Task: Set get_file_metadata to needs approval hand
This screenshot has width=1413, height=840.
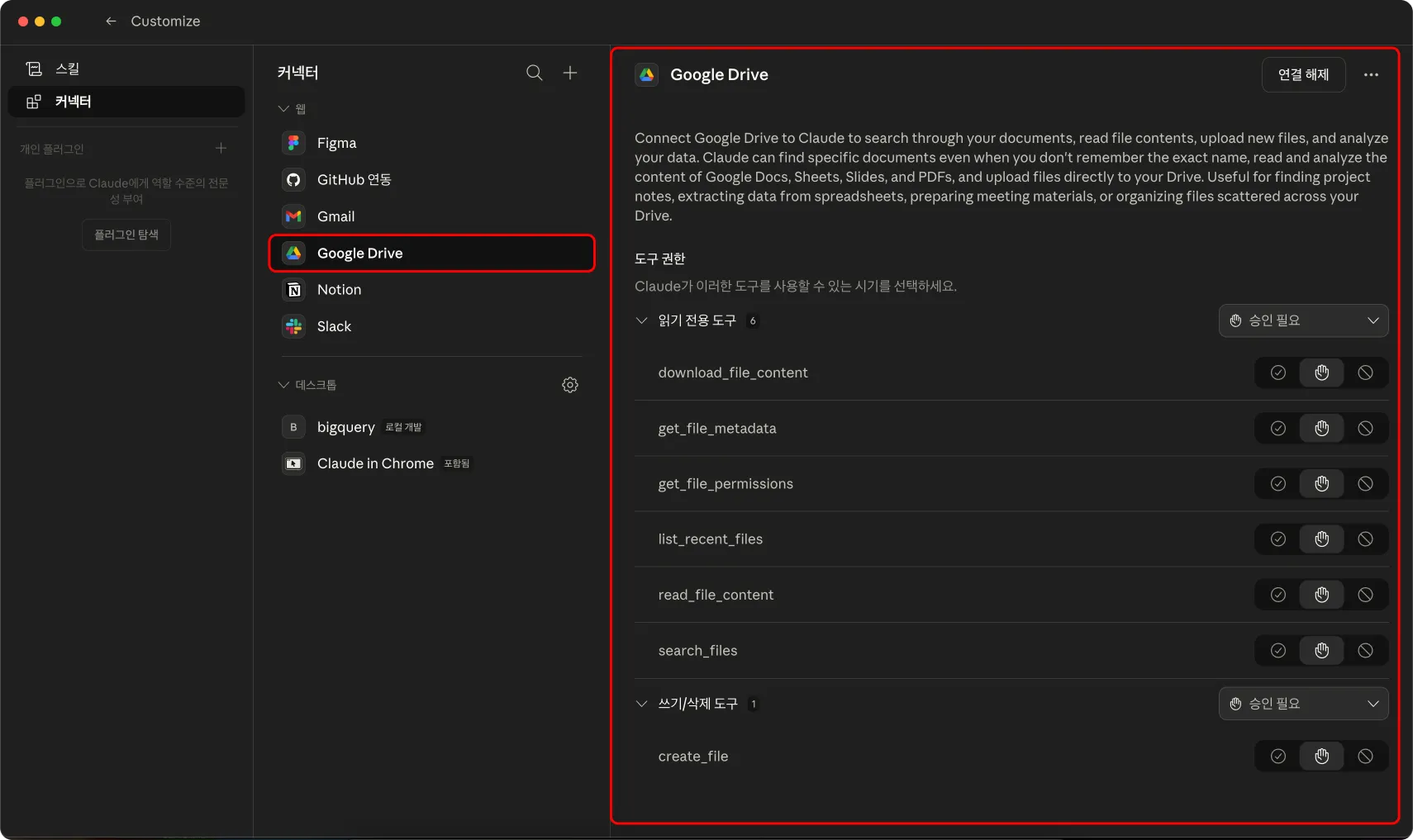Action: point(1321,428)
